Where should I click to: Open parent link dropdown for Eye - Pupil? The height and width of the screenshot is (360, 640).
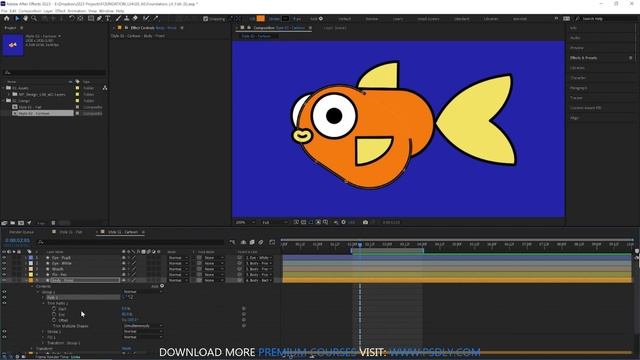[259, 258]
